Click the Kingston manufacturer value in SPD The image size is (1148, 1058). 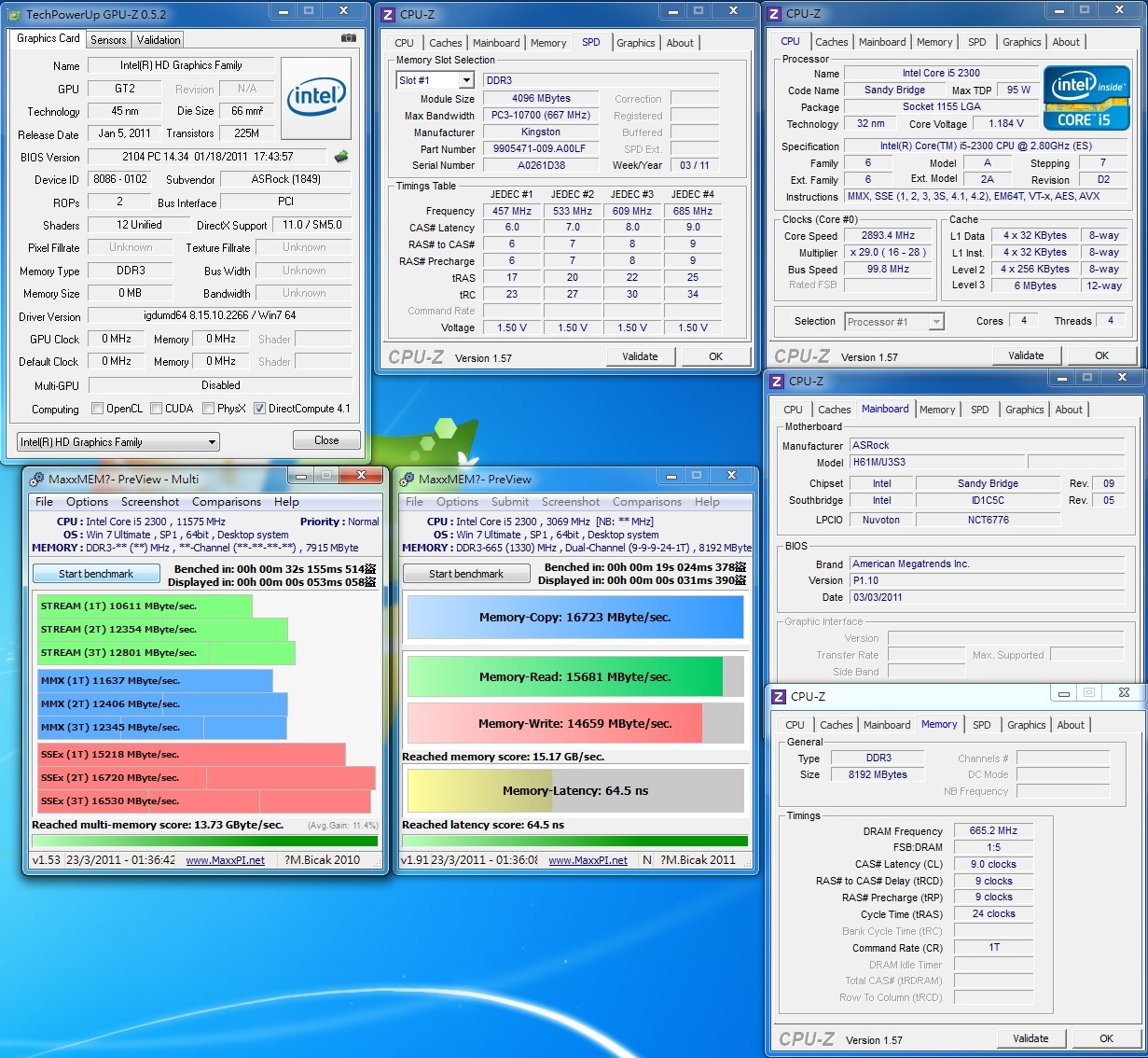[x=541, y=132]
